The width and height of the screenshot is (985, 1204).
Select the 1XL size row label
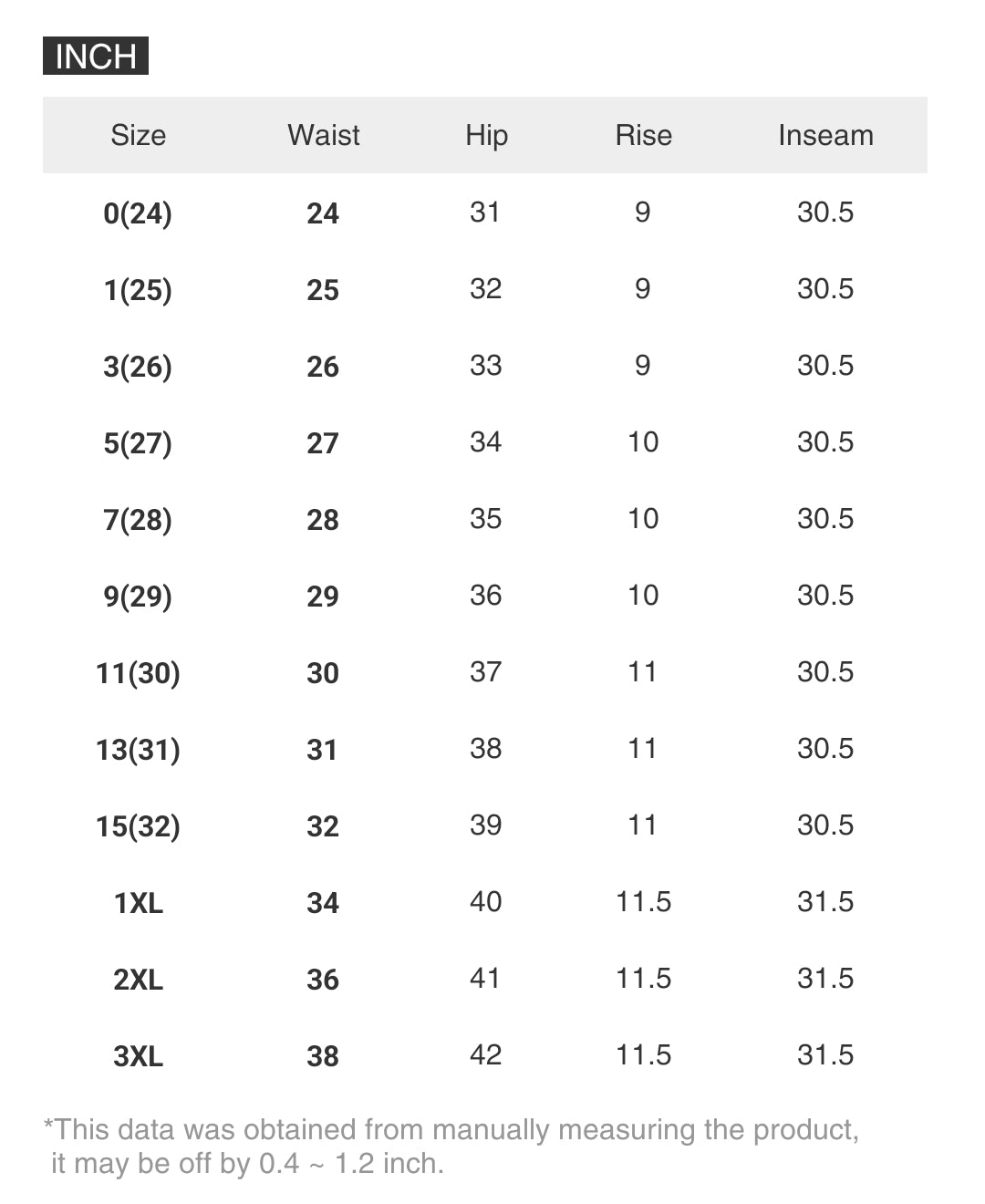(138, 903)
